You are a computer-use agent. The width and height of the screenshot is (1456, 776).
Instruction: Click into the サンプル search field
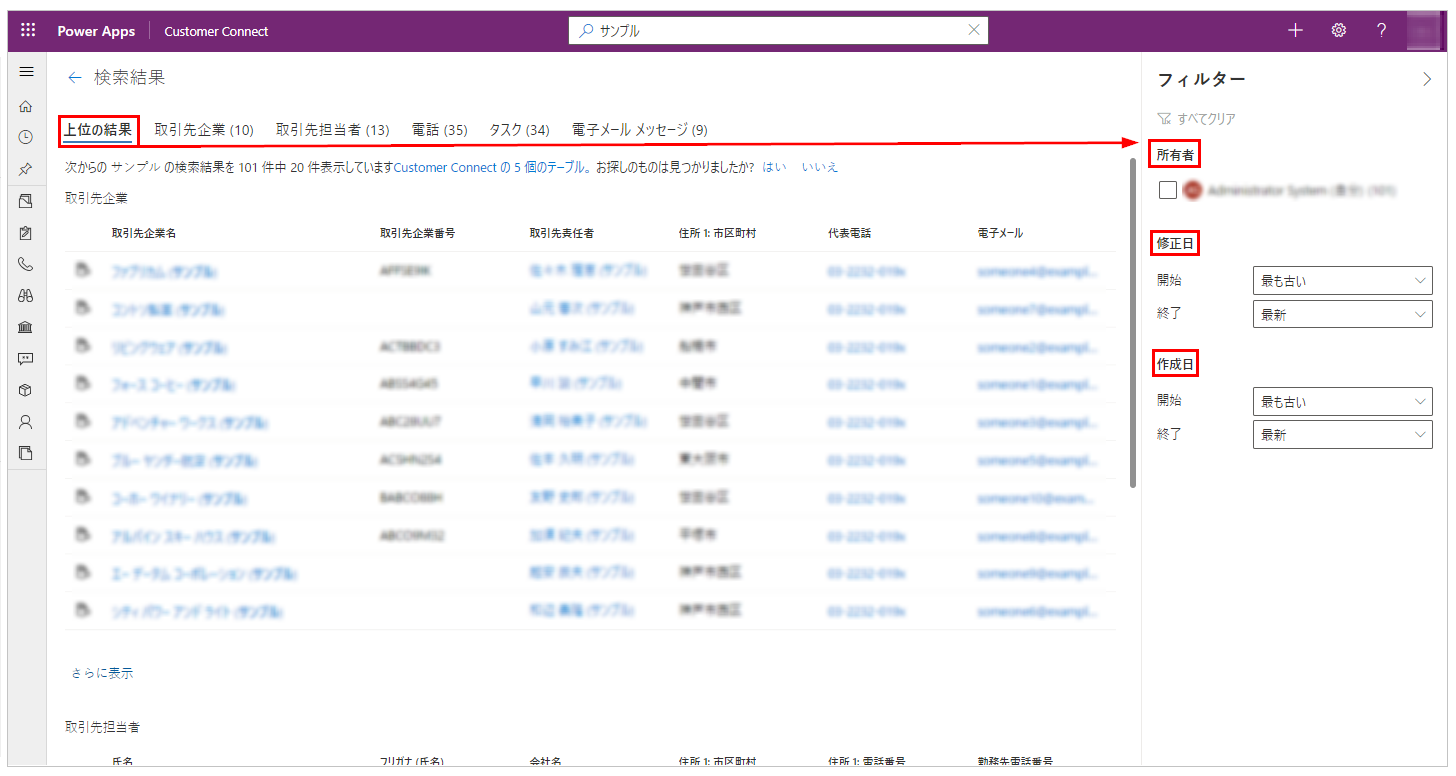pyautogui.click(x=778, y=31)
